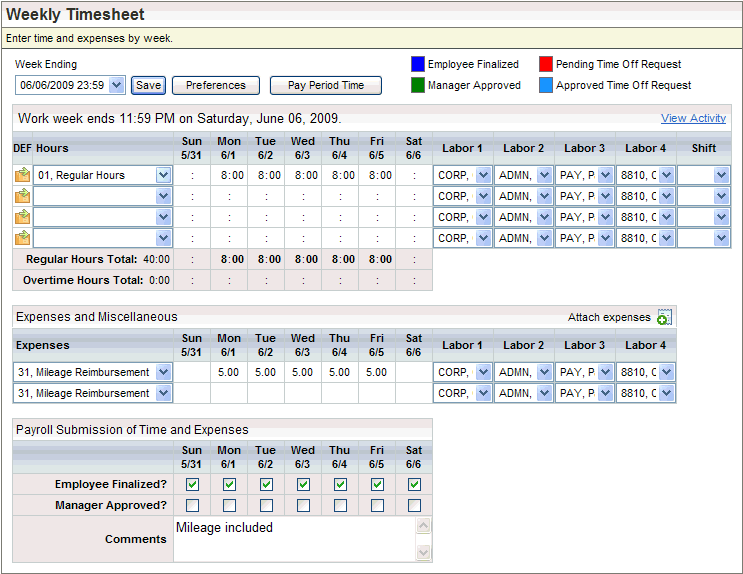The image size is (743, 574).
Task: Toggle Employee Finalized checkbox for Wed 6/3
Action: click(303, 484)
